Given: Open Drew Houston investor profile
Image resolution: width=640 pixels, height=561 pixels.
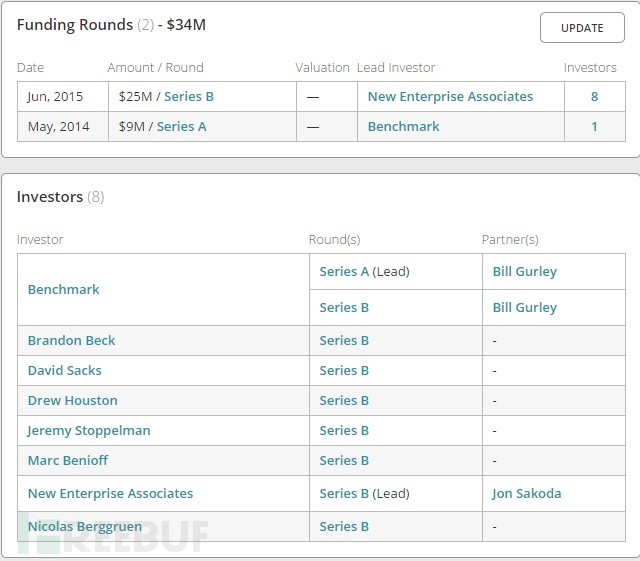Looking at the screenshot, I should [73, 401].
